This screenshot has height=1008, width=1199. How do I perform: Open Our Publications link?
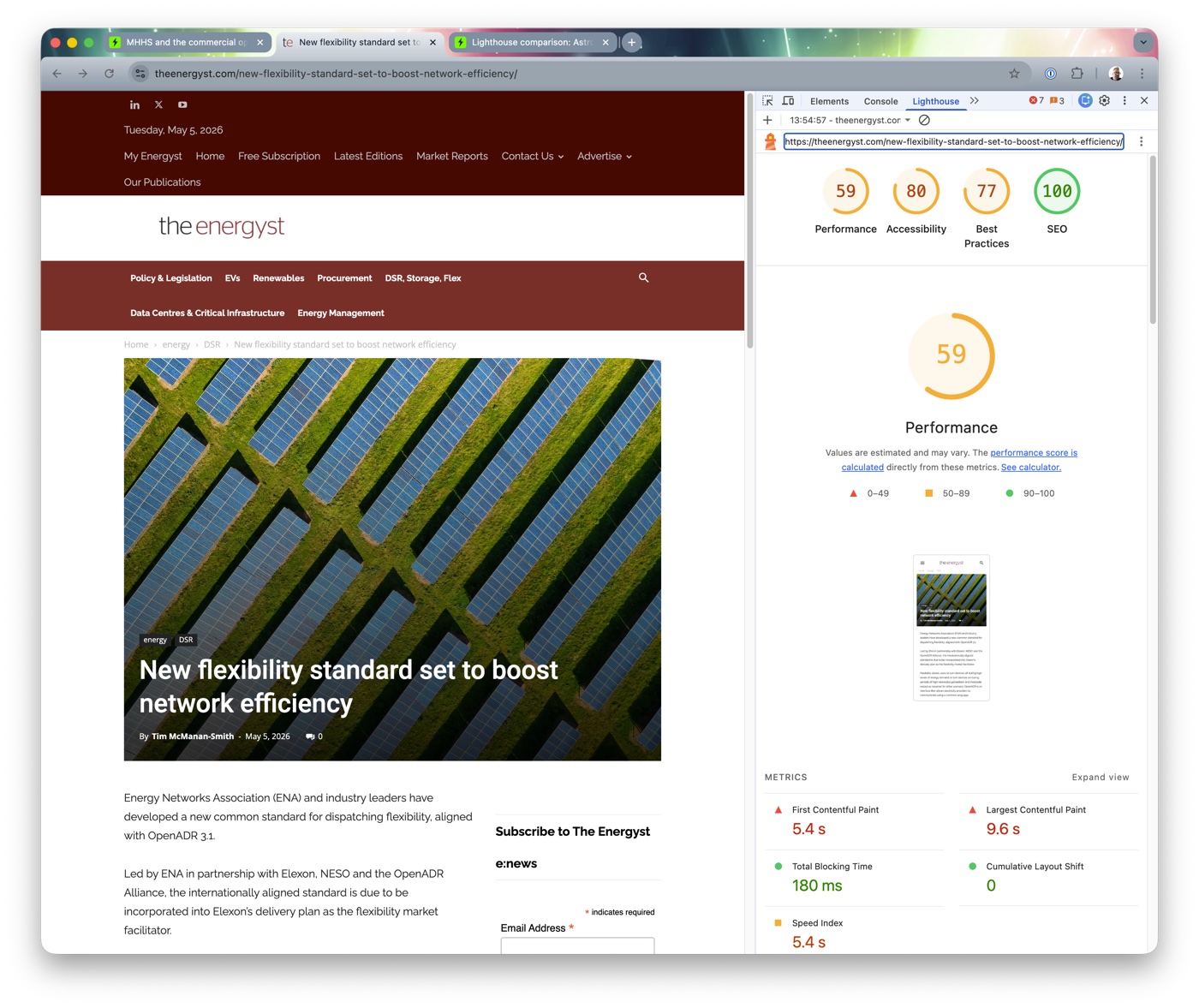(x=163, y=182)
